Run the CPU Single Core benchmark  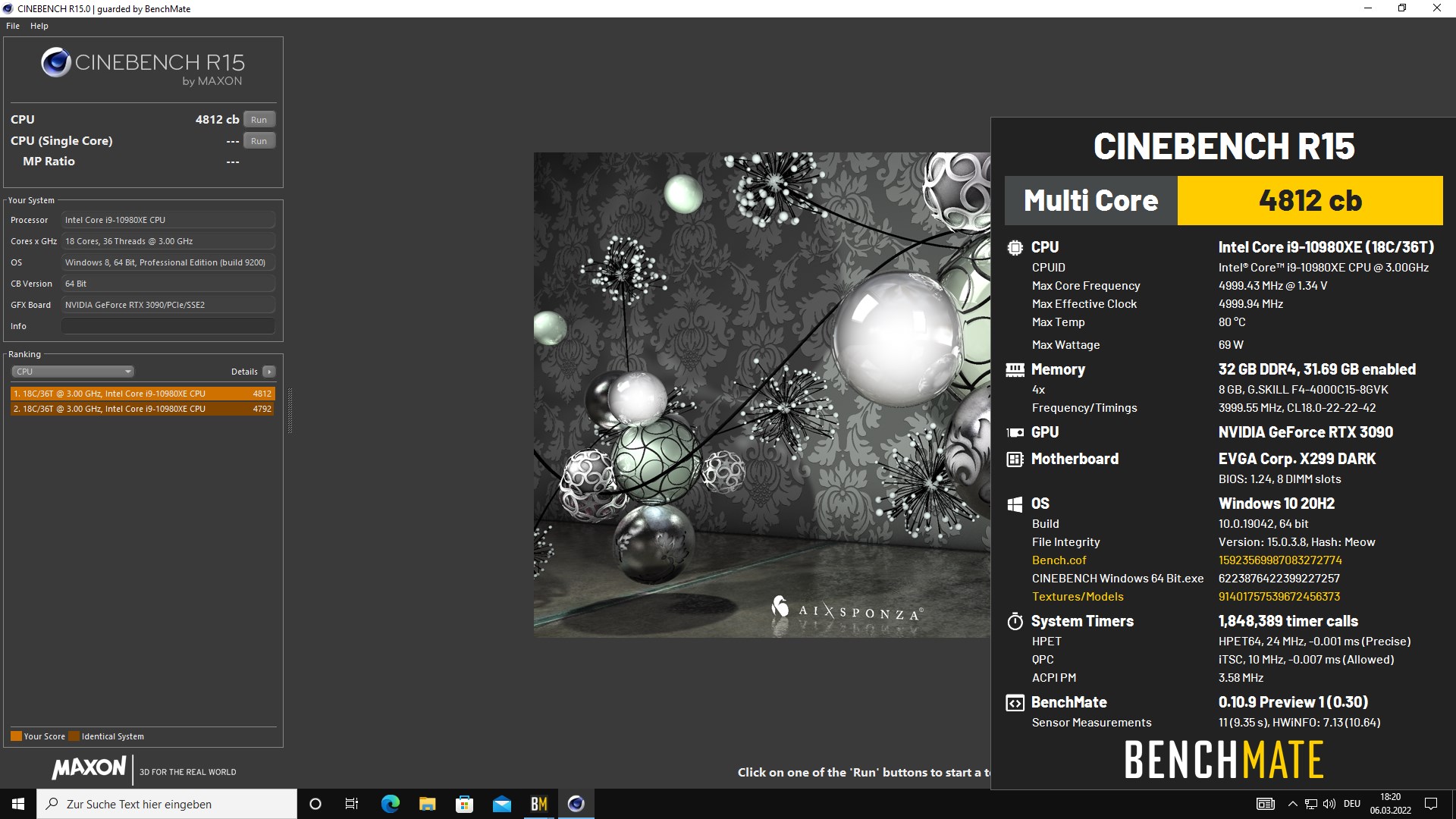(259, 141)
